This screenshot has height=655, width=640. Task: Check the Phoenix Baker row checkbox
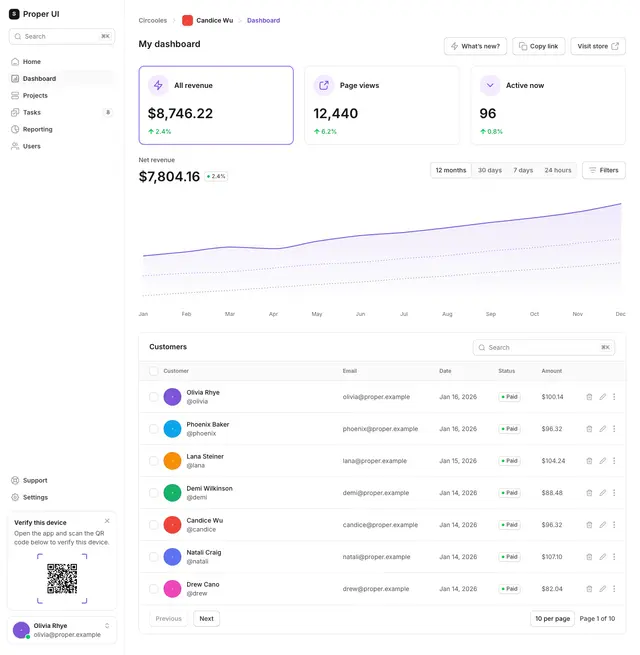pyautogui.click(x=154, y=429)
